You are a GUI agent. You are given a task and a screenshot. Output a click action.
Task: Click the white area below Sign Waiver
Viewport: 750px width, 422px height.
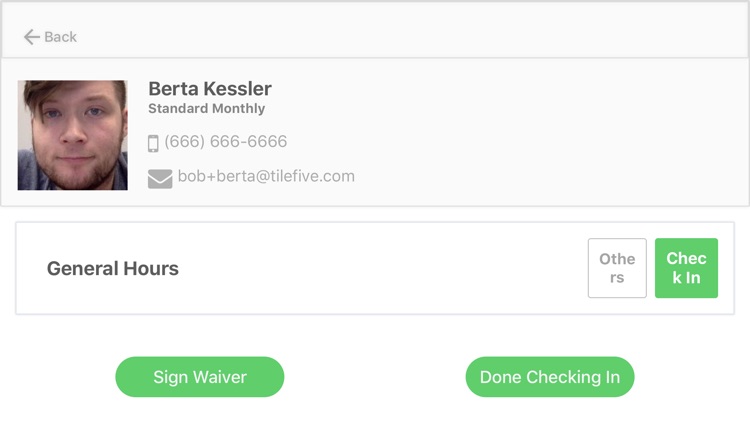click(200, 410)
